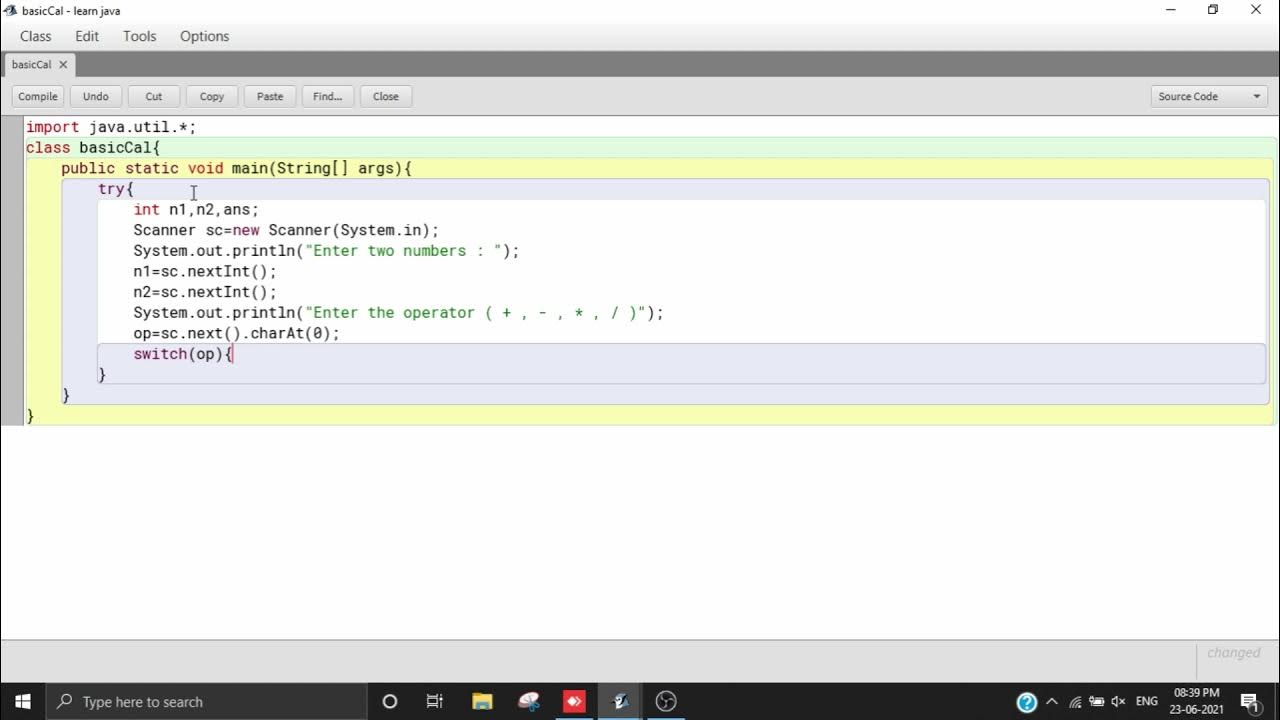1280x720 pixels.
Task: Click the class basicCal{ line
Action: (x=93, y=148)
